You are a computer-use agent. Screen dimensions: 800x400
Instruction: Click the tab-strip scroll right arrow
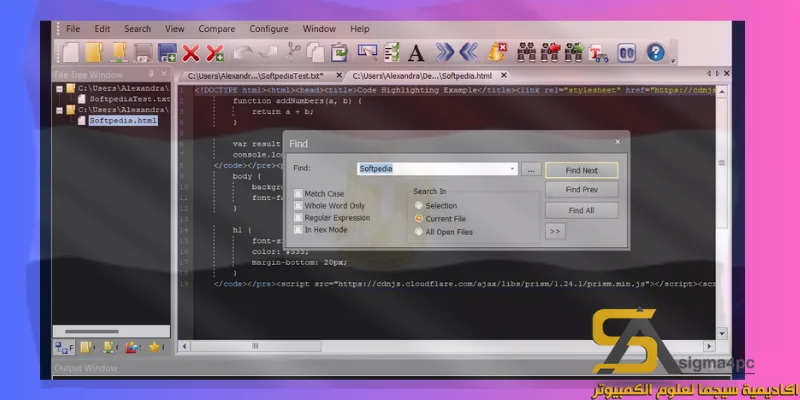pos(717,74)
